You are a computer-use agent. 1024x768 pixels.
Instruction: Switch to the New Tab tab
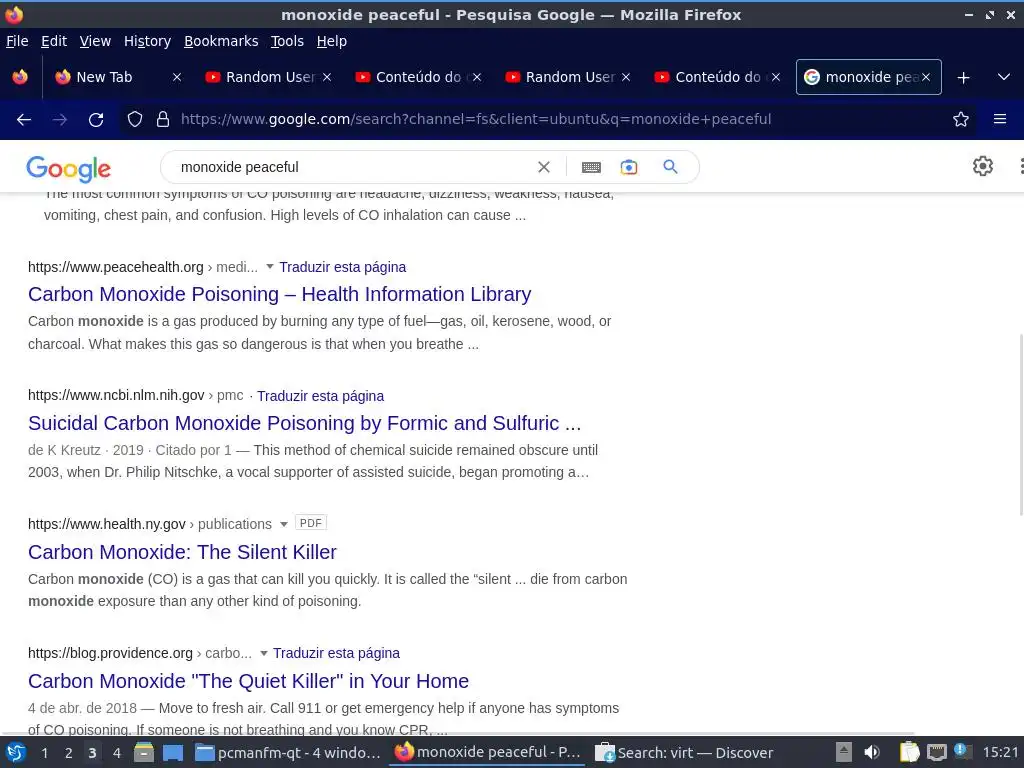[104, 77]
